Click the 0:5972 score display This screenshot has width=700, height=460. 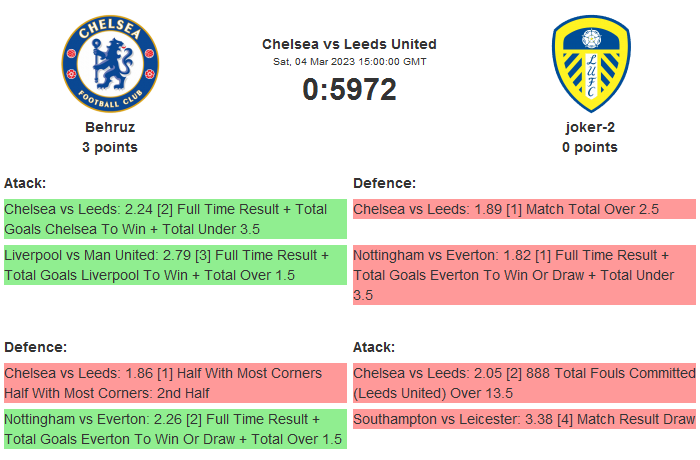(x=349, y=90)
